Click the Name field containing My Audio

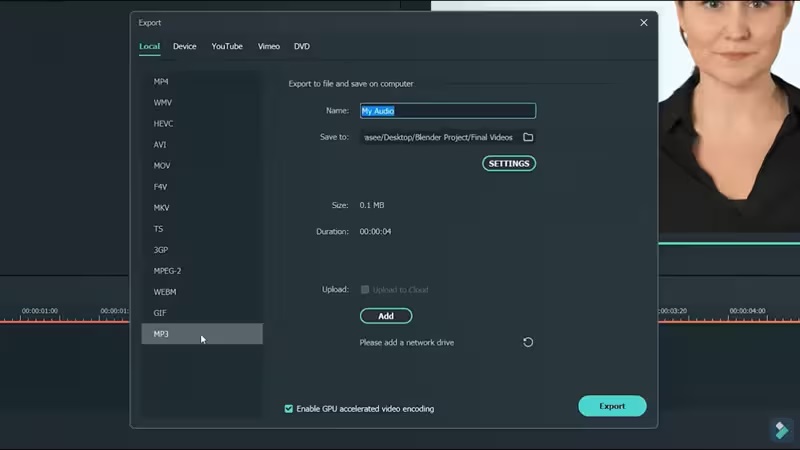[x=448, y=111]
